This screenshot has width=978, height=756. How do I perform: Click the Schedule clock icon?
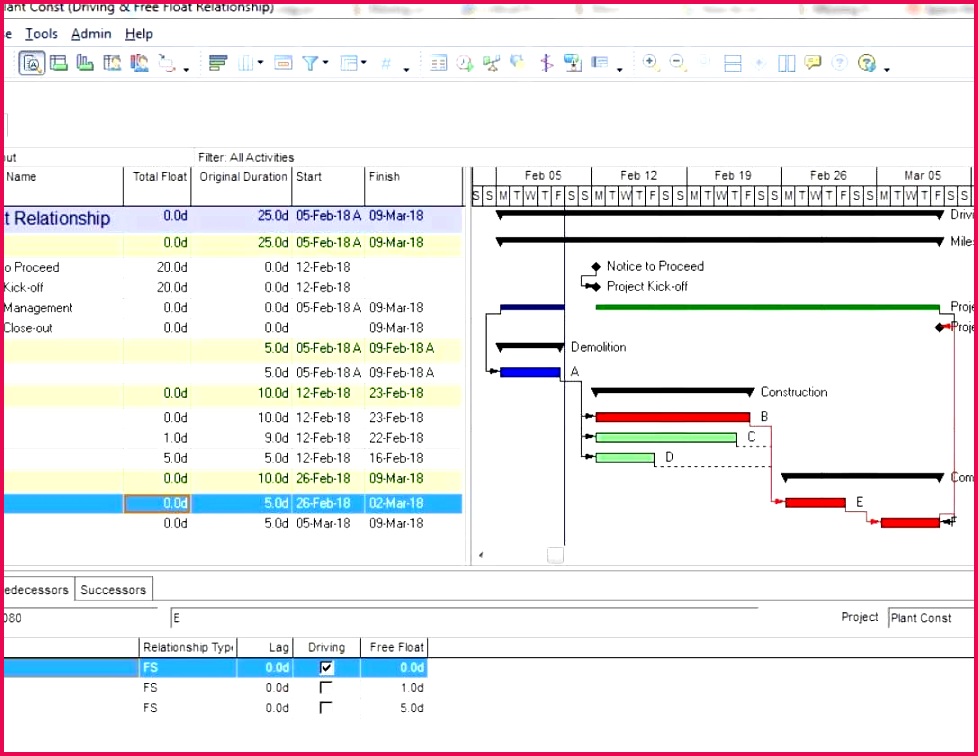pos(465,64)
